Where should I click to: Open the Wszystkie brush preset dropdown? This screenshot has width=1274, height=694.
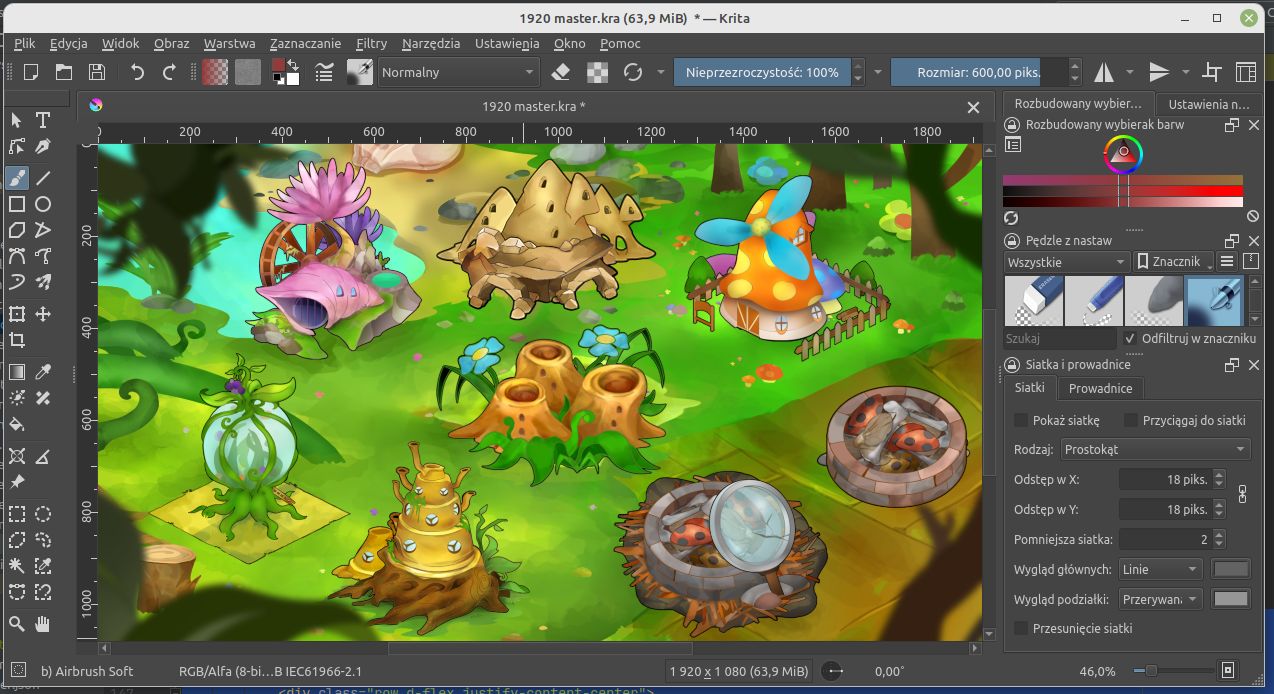[1066, 262]
